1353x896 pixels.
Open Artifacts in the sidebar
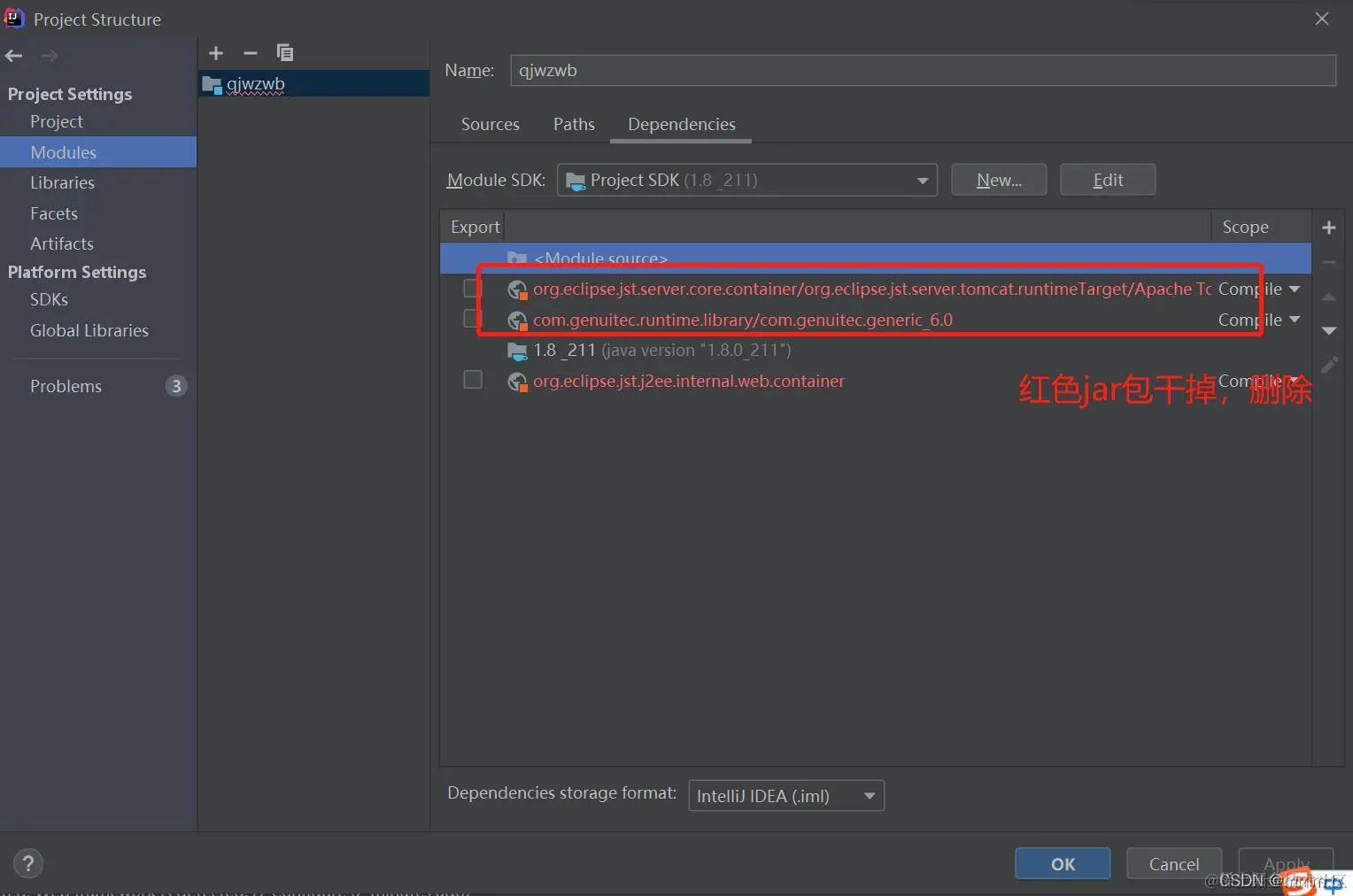[62, 243]
